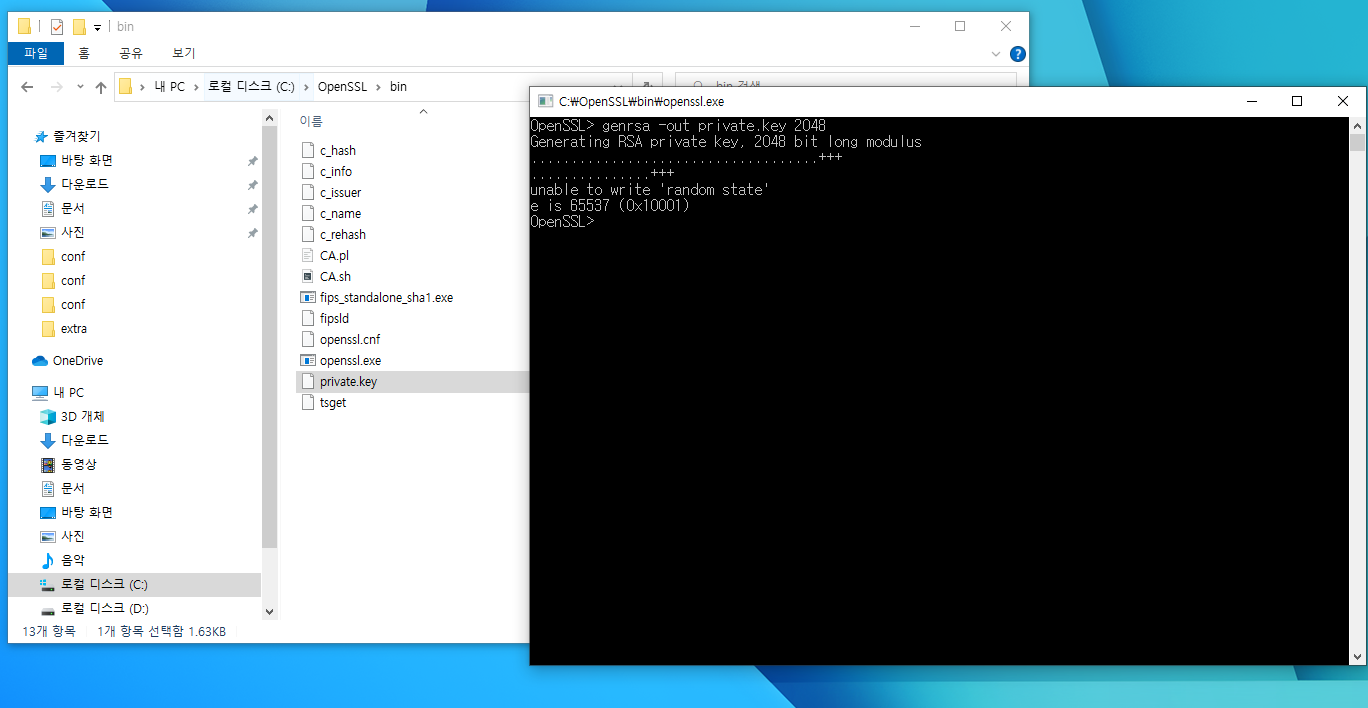
Task: Maximize the openssl.exe console window
Action: 1297,101
